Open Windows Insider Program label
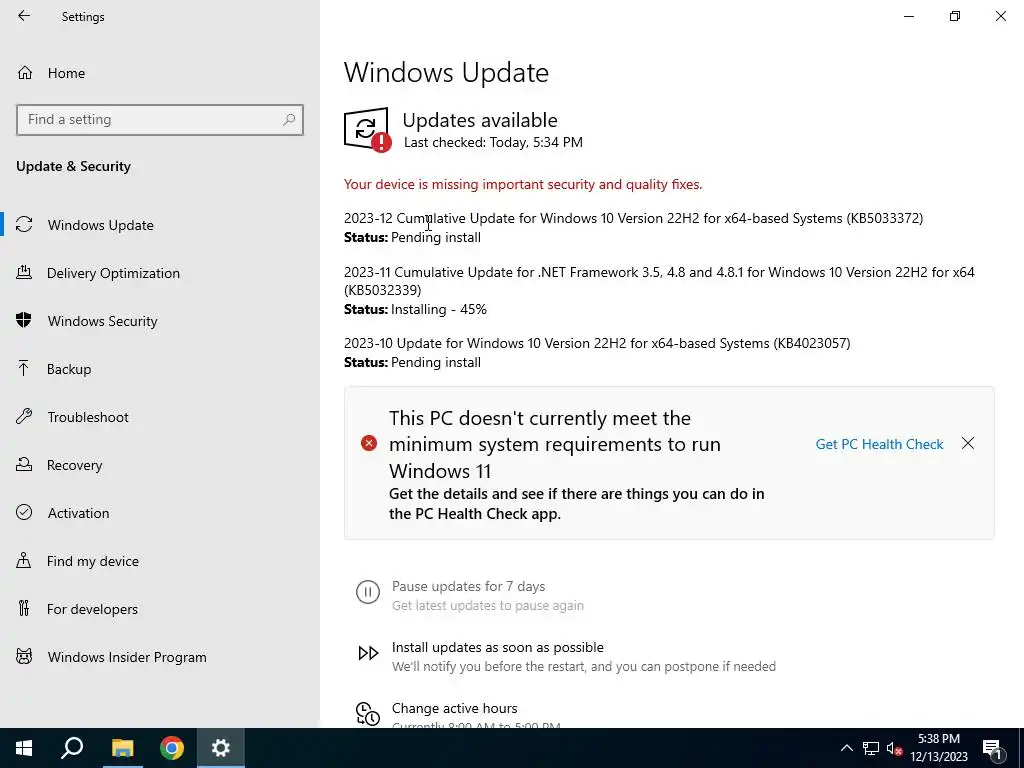This screenshot has height=768, width=1024. 127,657
